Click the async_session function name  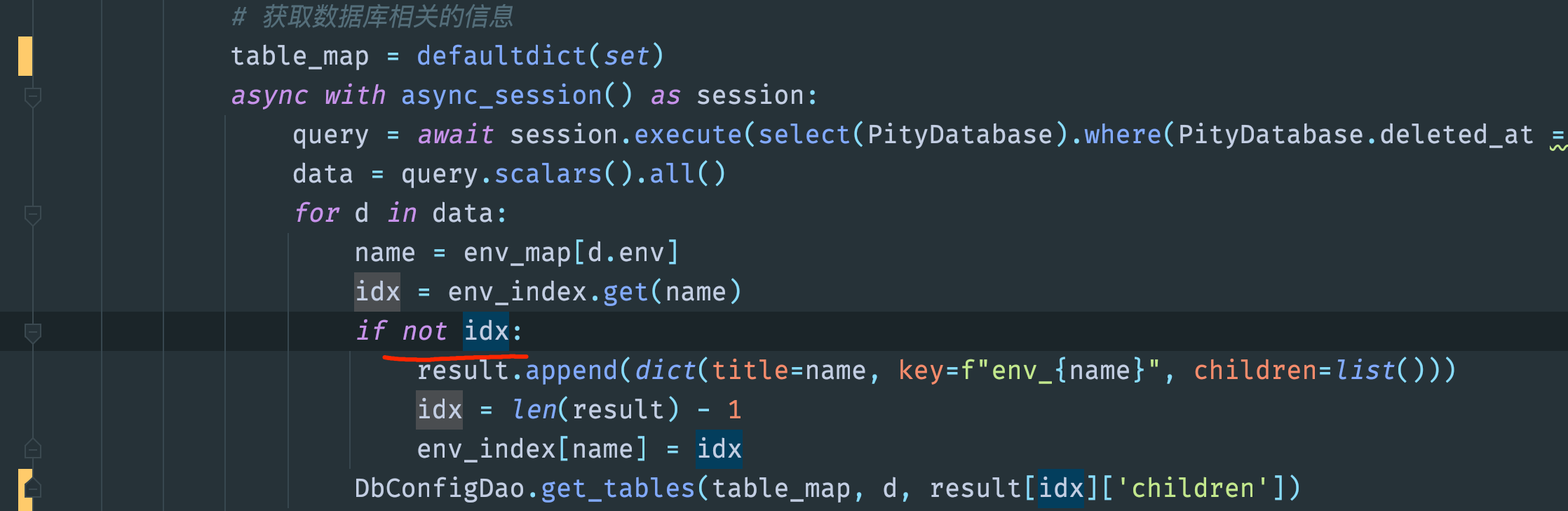[501, 95]
